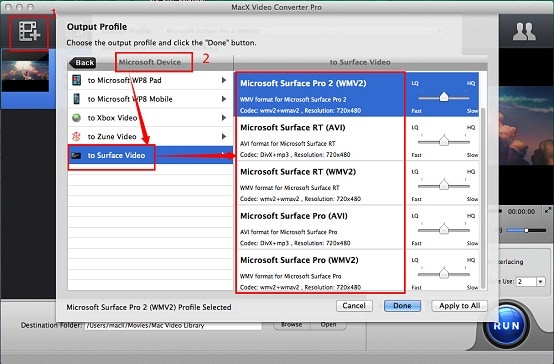Click the Microsoft Device header label
This screenshot has width=554, height=364.
pyautogui.click(x=150, y=62)
